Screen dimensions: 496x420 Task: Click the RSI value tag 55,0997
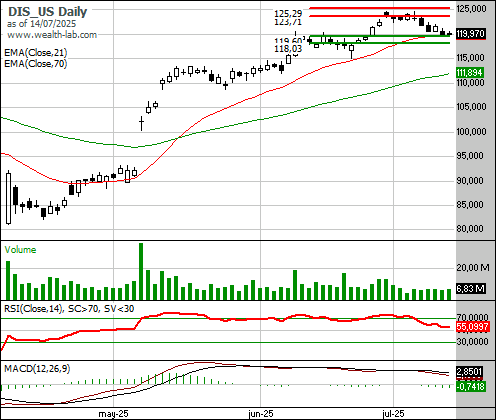click(473, 327)
